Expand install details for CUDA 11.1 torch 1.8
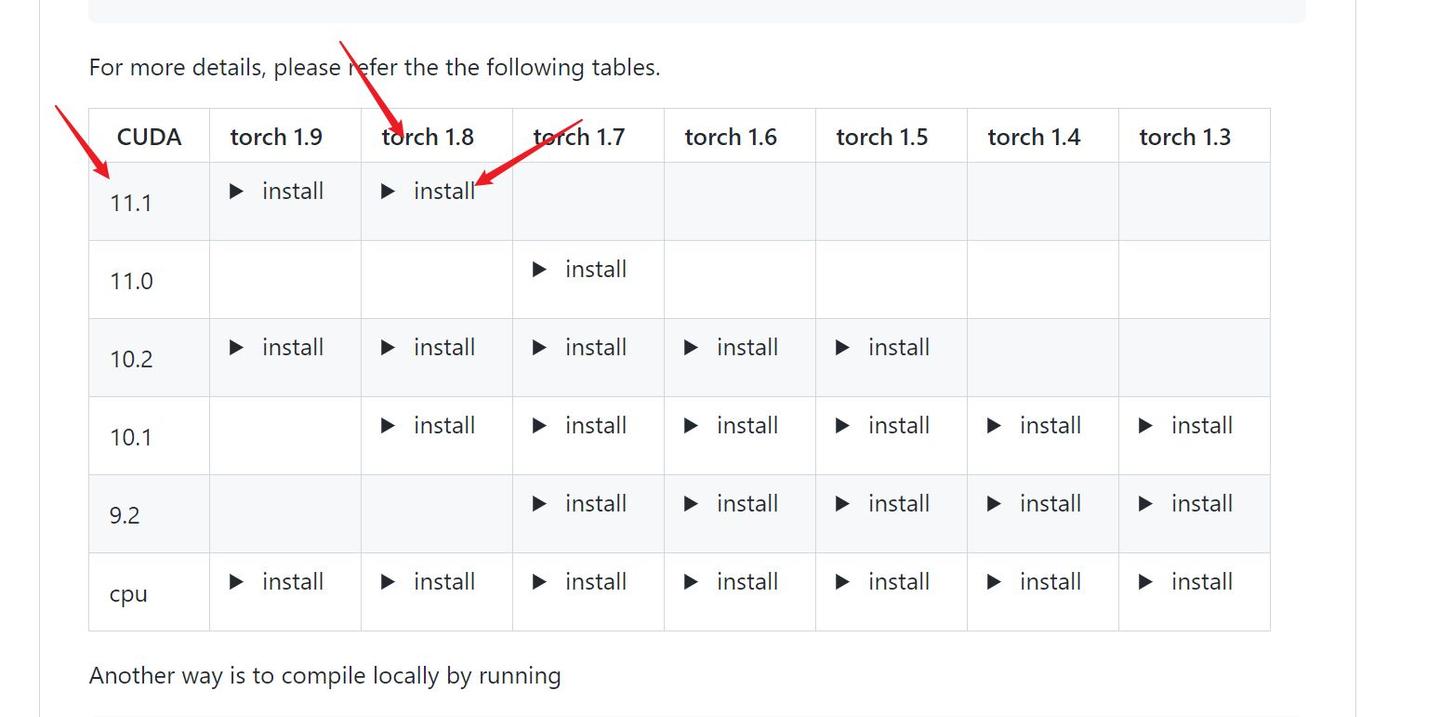 coord(429,191)
